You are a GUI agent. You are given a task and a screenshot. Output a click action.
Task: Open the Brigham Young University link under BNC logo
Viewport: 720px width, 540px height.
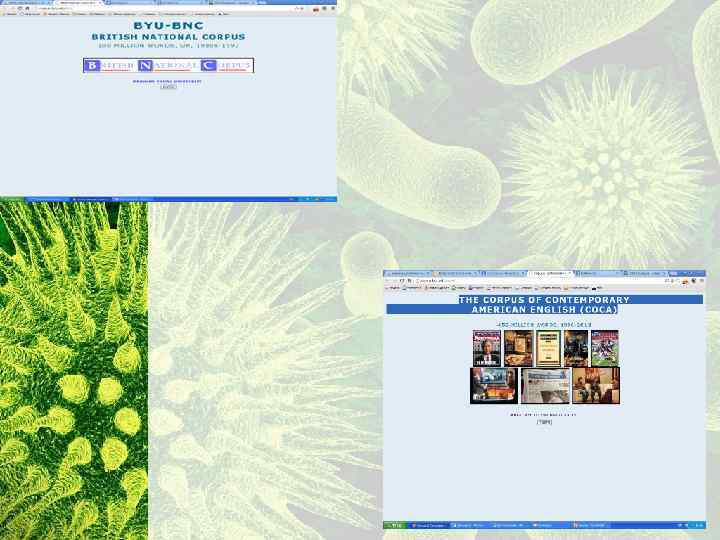click(167, 81)
